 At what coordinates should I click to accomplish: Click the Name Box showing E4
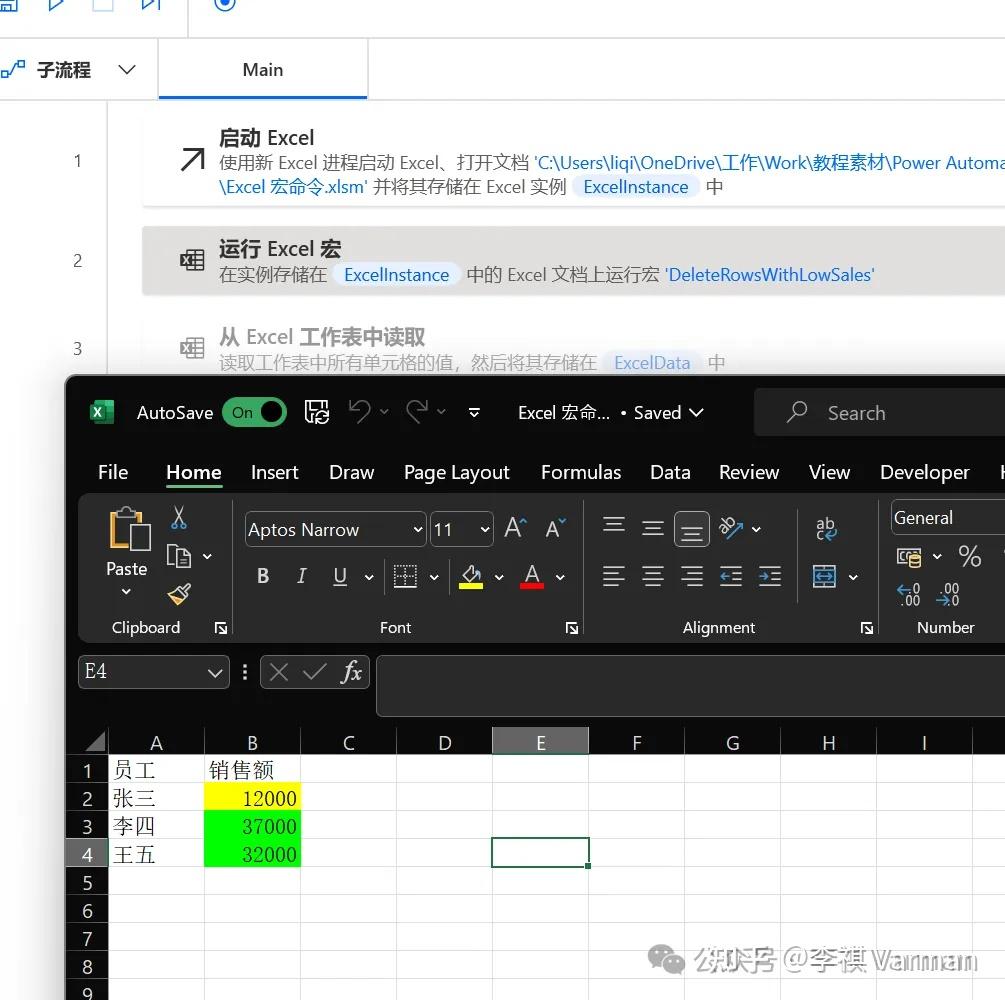pyautogui.click(x=154, y=672)
